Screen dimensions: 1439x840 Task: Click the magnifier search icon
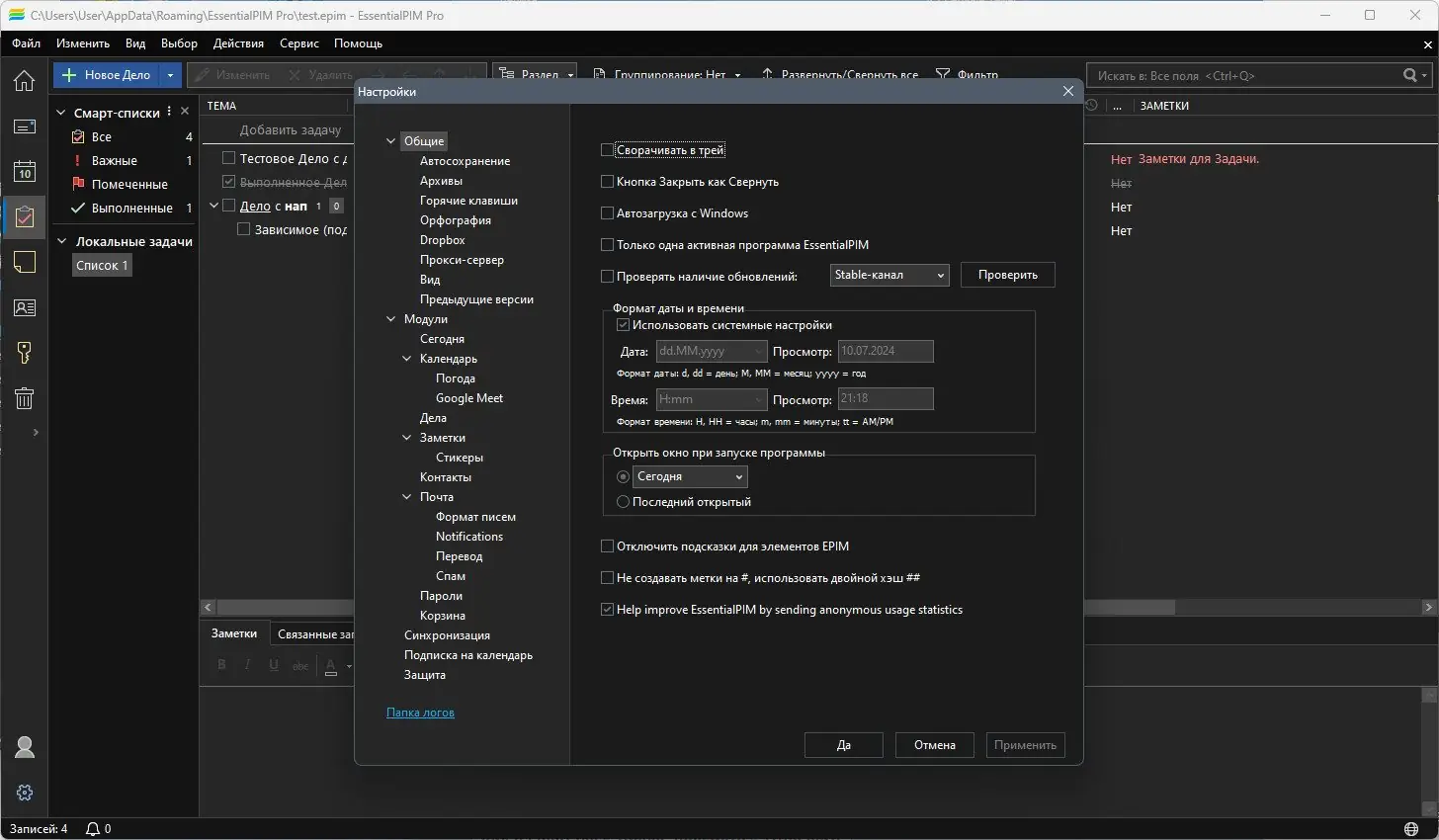click(1410, 75)
